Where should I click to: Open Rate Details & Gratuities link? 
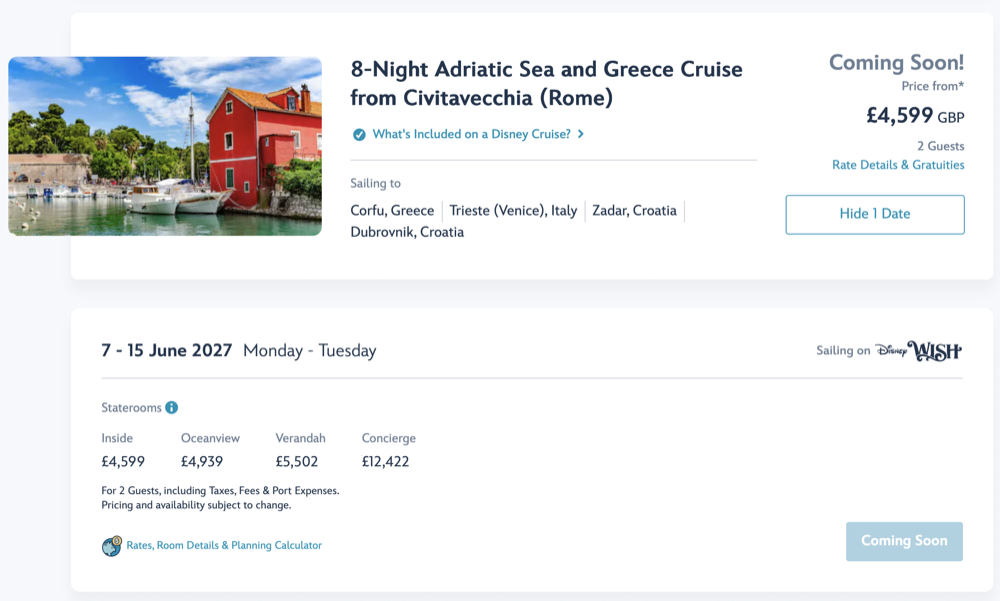(898, 165)
